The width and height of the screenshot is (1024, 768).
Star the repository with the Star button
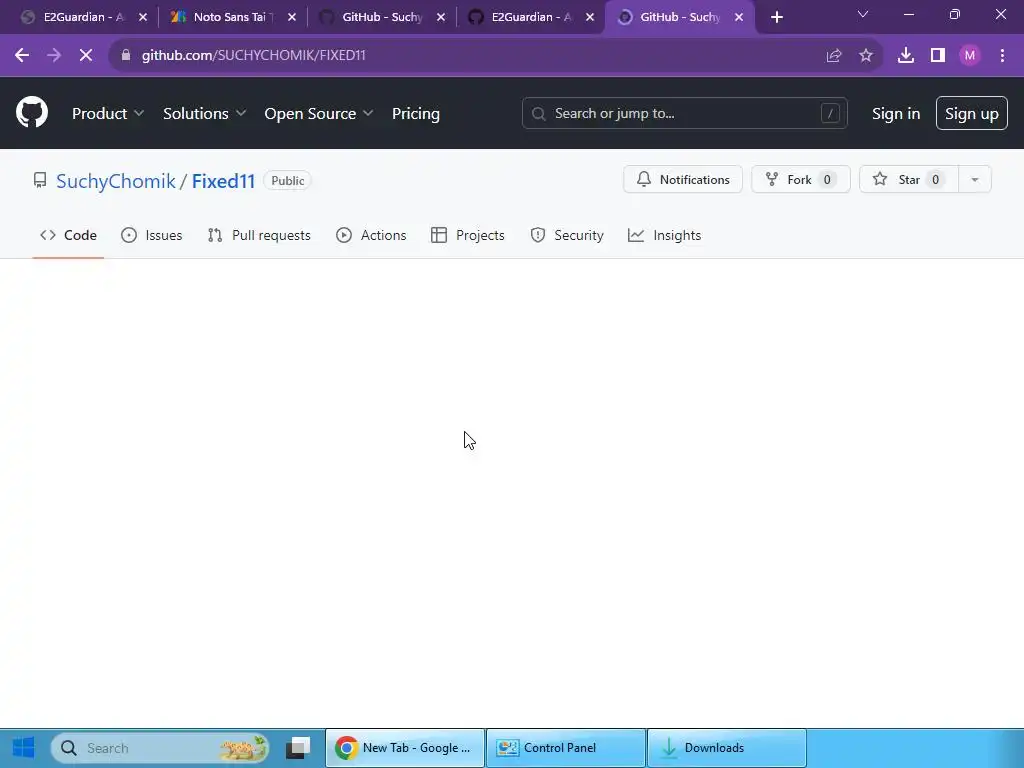(908, 180)
